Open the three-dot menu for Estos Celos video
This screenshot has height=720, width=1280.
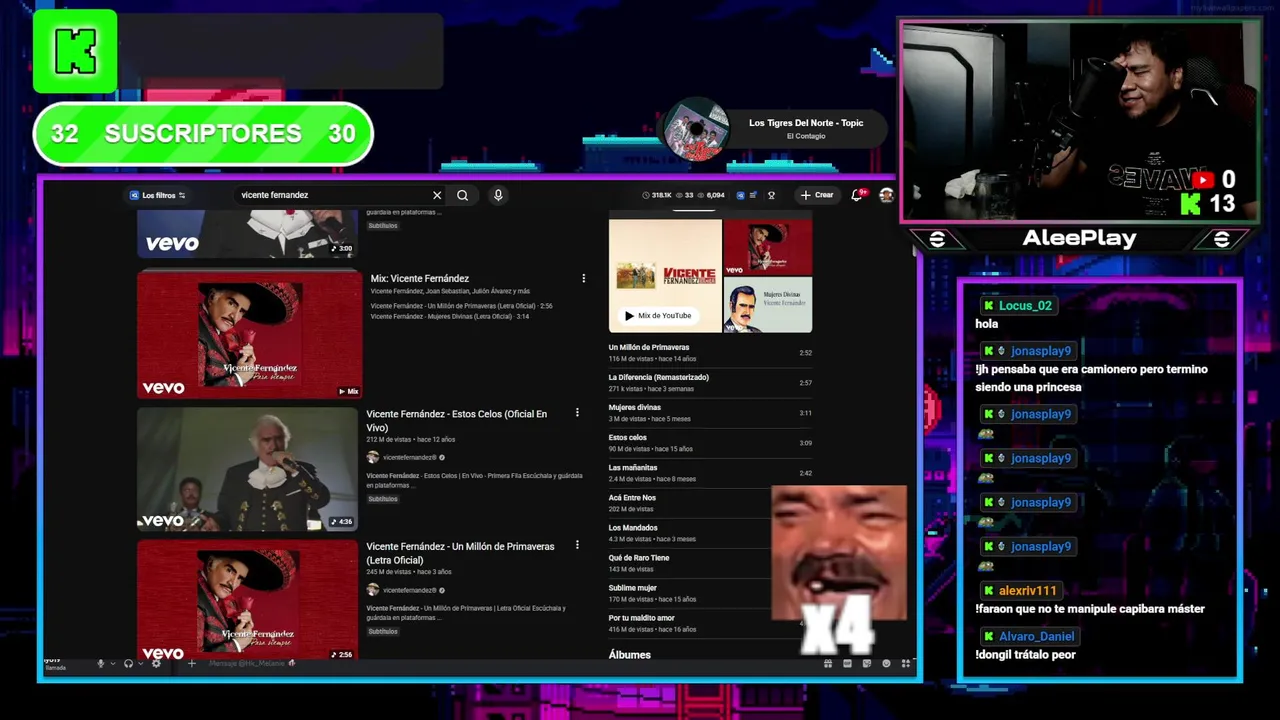click(x=577, y=412)
